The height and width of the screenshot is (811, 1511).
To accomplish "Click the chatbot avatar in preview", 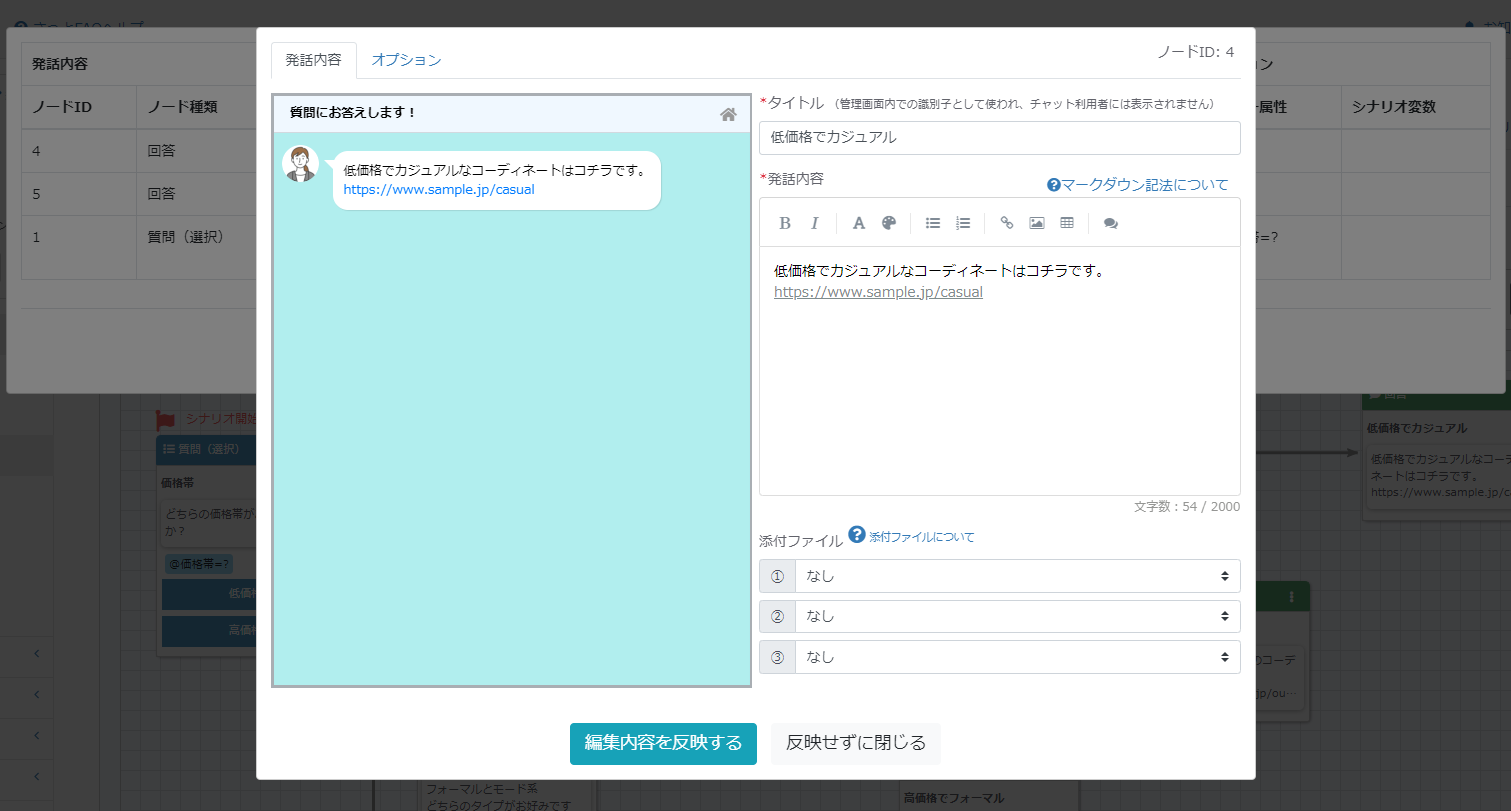I will coord(300,164).
